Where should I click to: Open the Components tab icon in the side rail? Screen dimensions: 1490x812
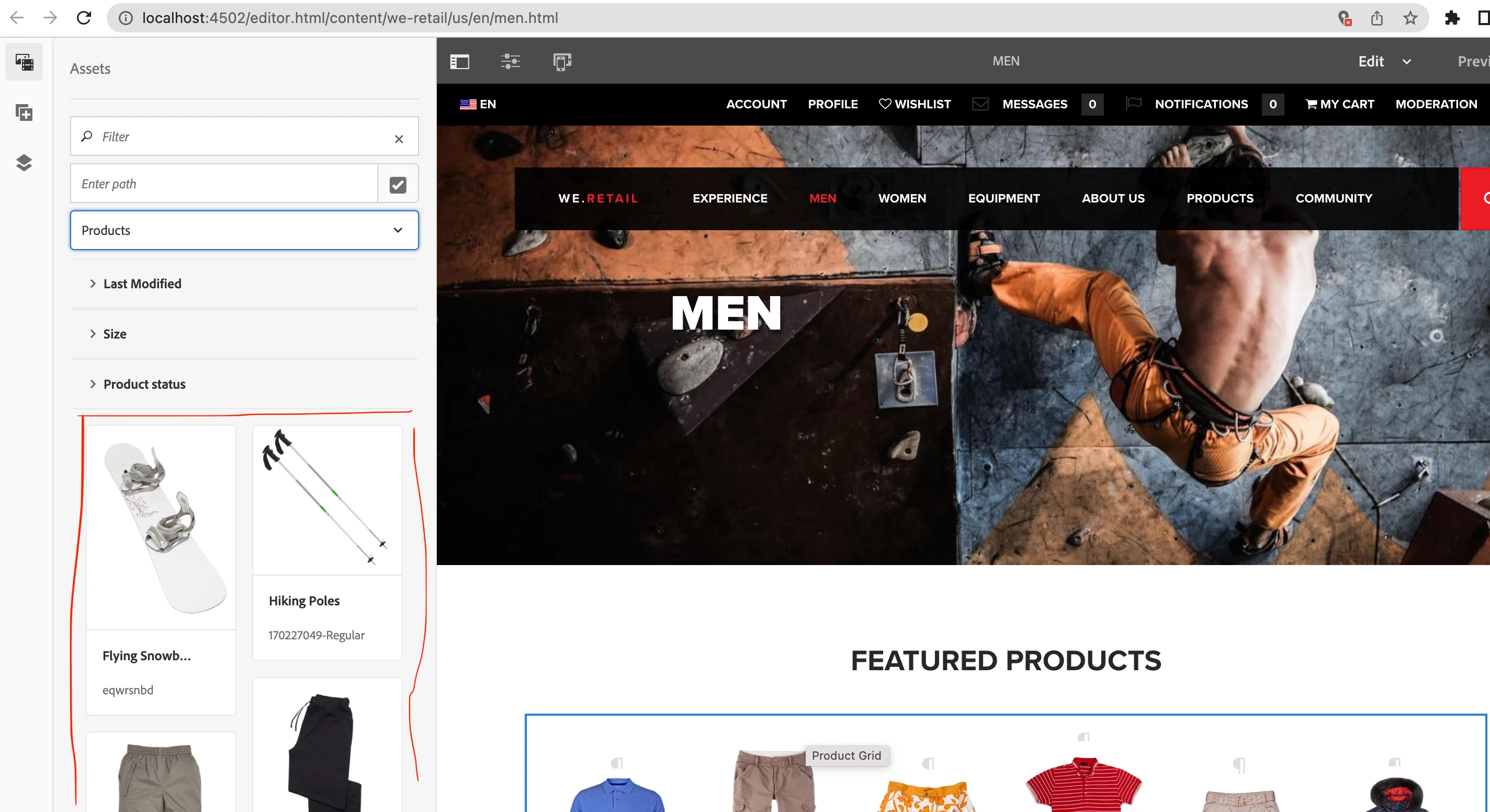pyautogui.click(x=24, y=112)
